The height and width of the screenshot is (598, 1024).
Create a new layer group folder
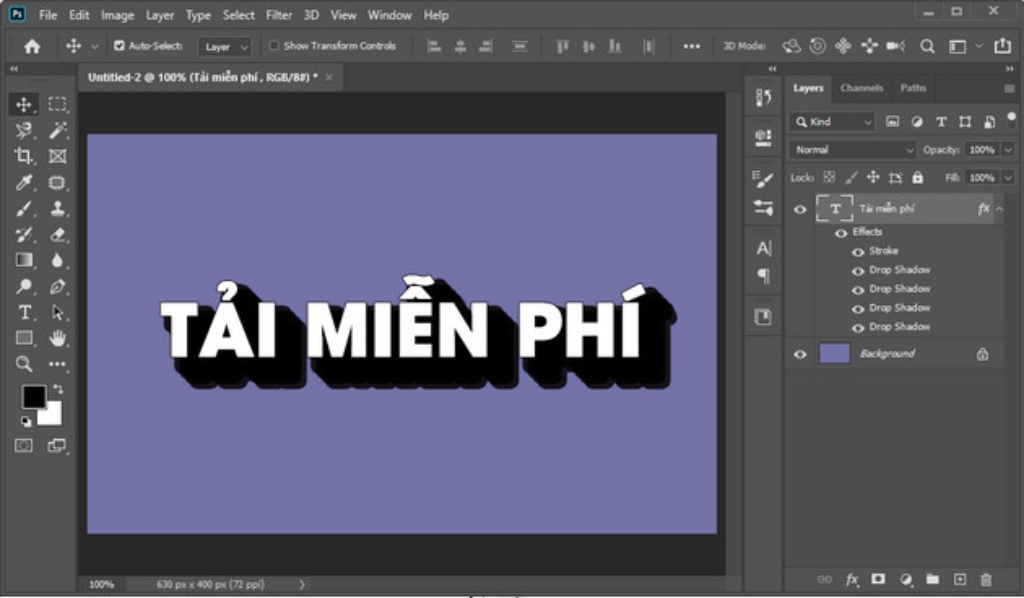pyautogui.click(x=932, y=579)
